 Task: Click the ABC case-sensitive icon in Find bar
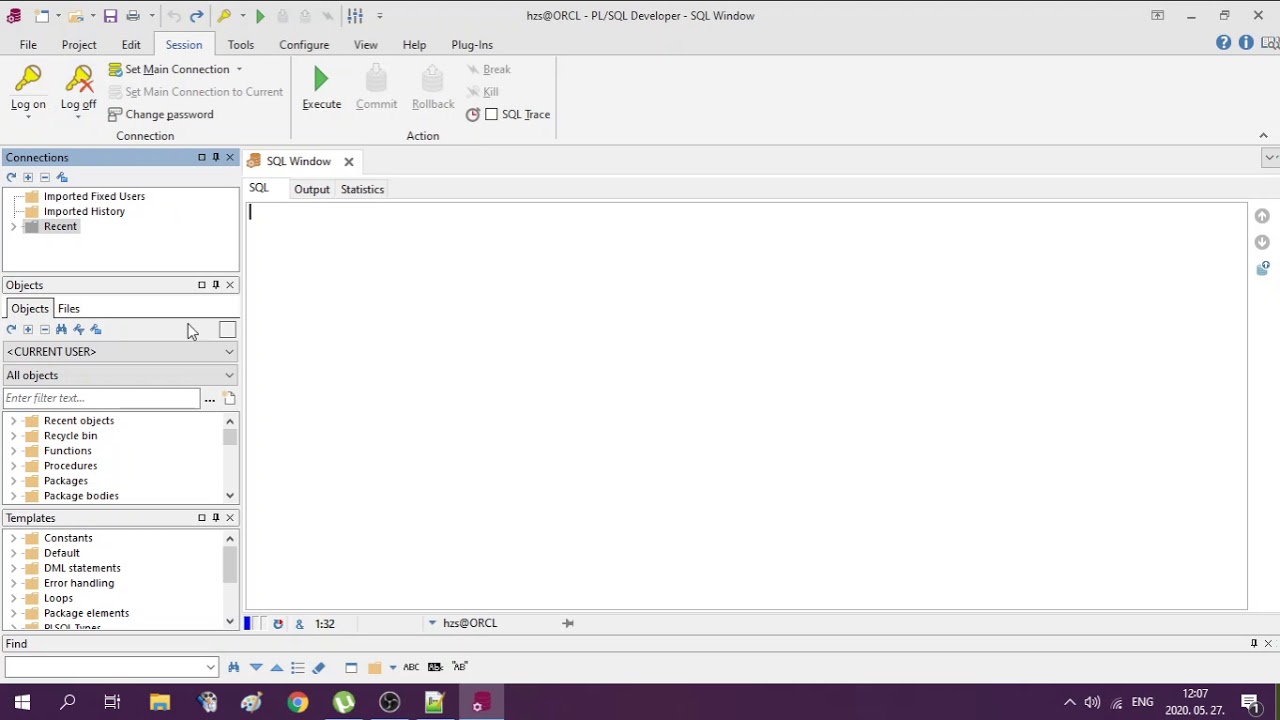click(x=411, y=667)
